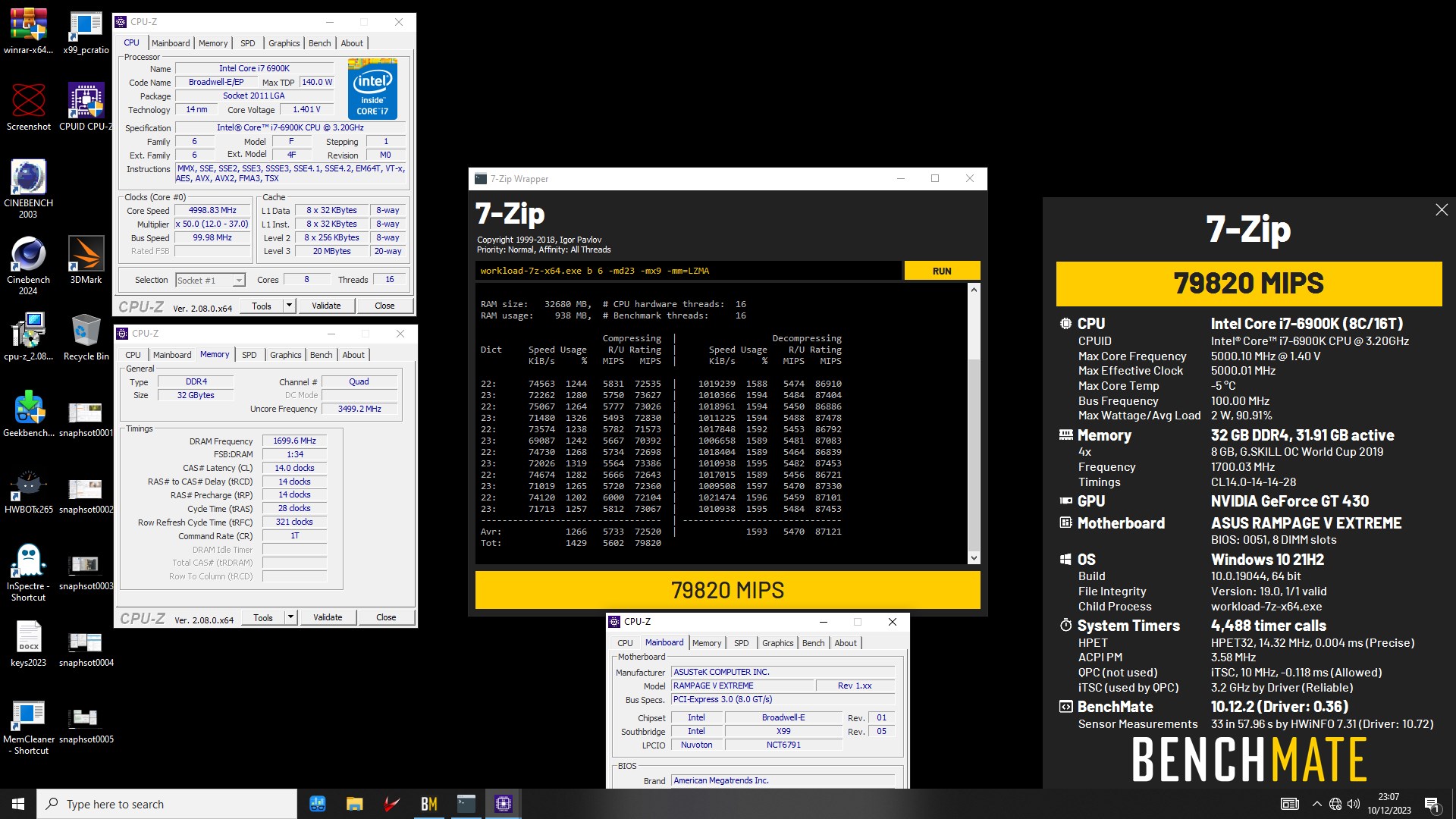
Task: Switch to SPD tab in top CPU-Z window
Action: click(x=247, y=43)
